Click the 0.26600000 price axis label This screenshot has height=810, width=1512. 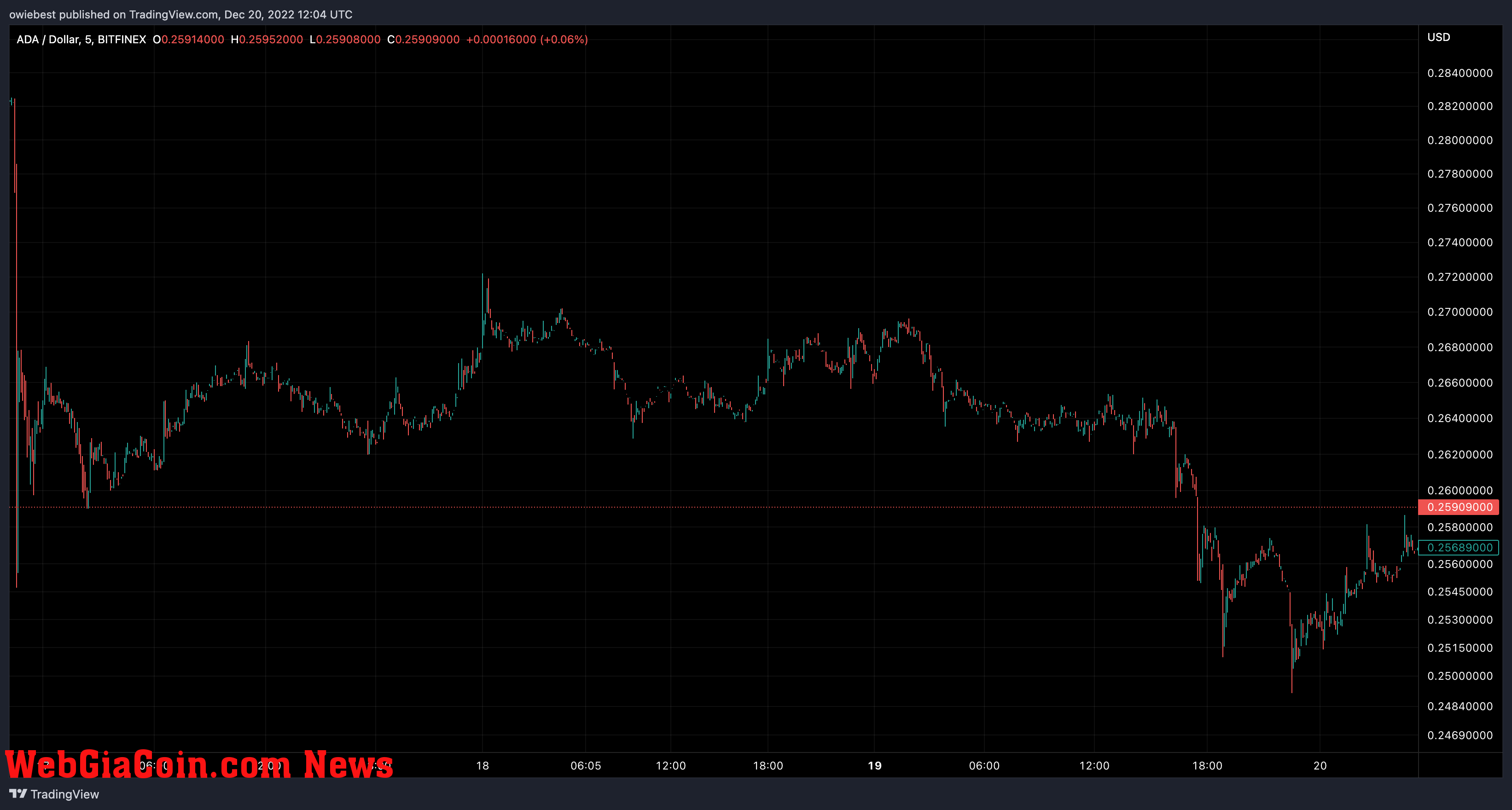[x=1460, y=382]
